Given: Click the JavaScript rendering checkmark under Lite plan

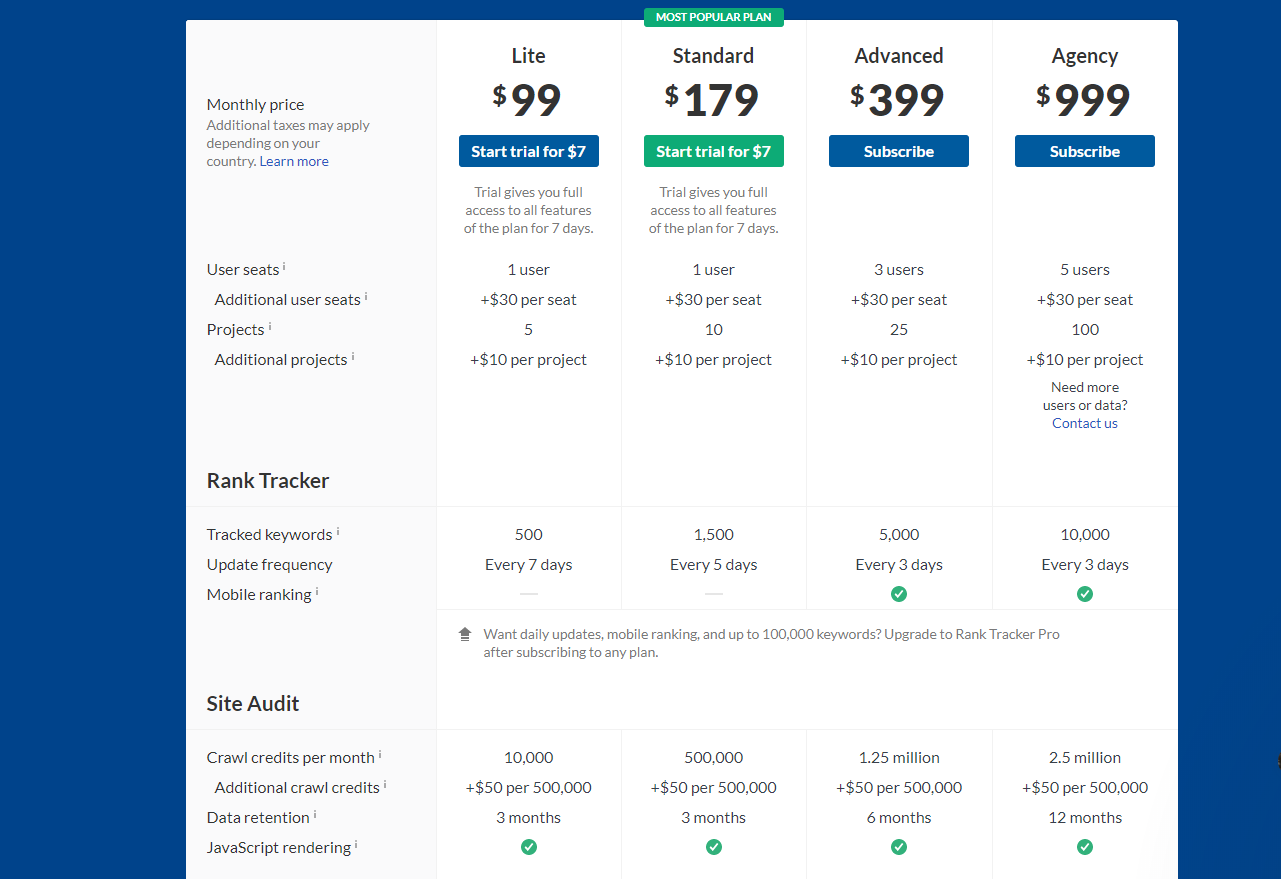Looking at the screenshot, I should click(x=529, y=847).
